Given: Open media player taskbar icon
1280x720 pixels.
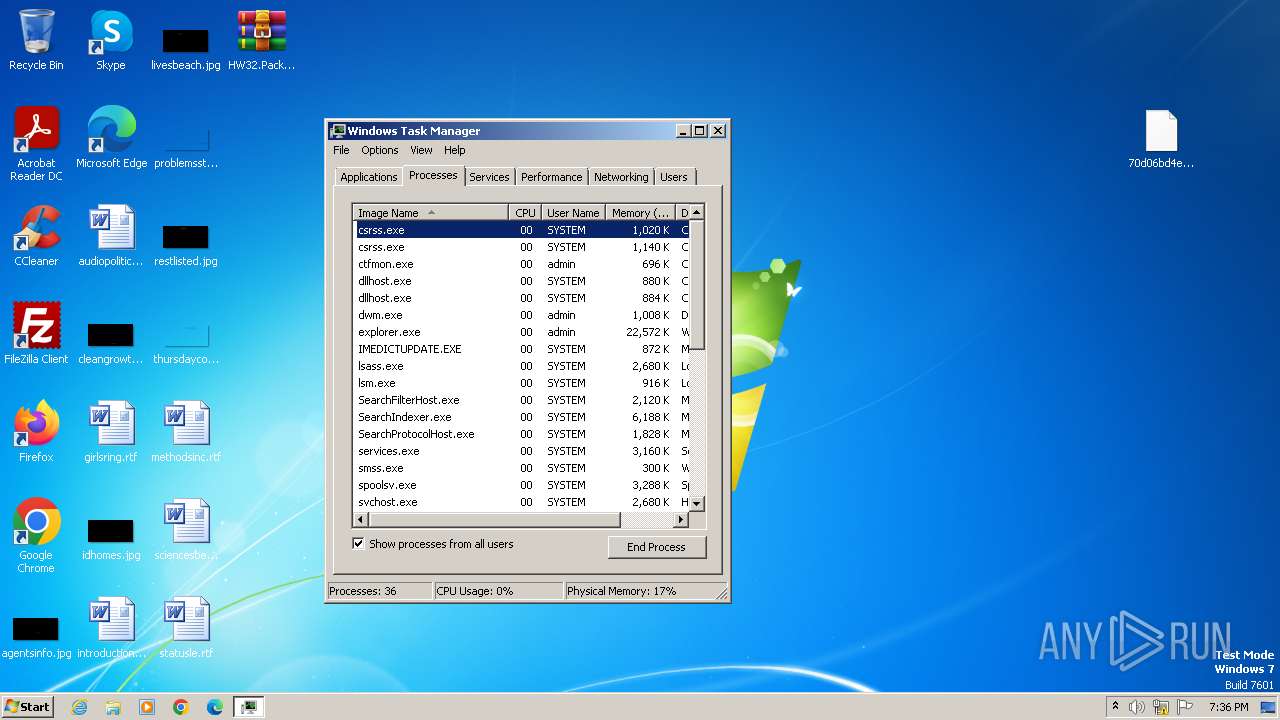Looking at the screenshot, I should point(147,707).
